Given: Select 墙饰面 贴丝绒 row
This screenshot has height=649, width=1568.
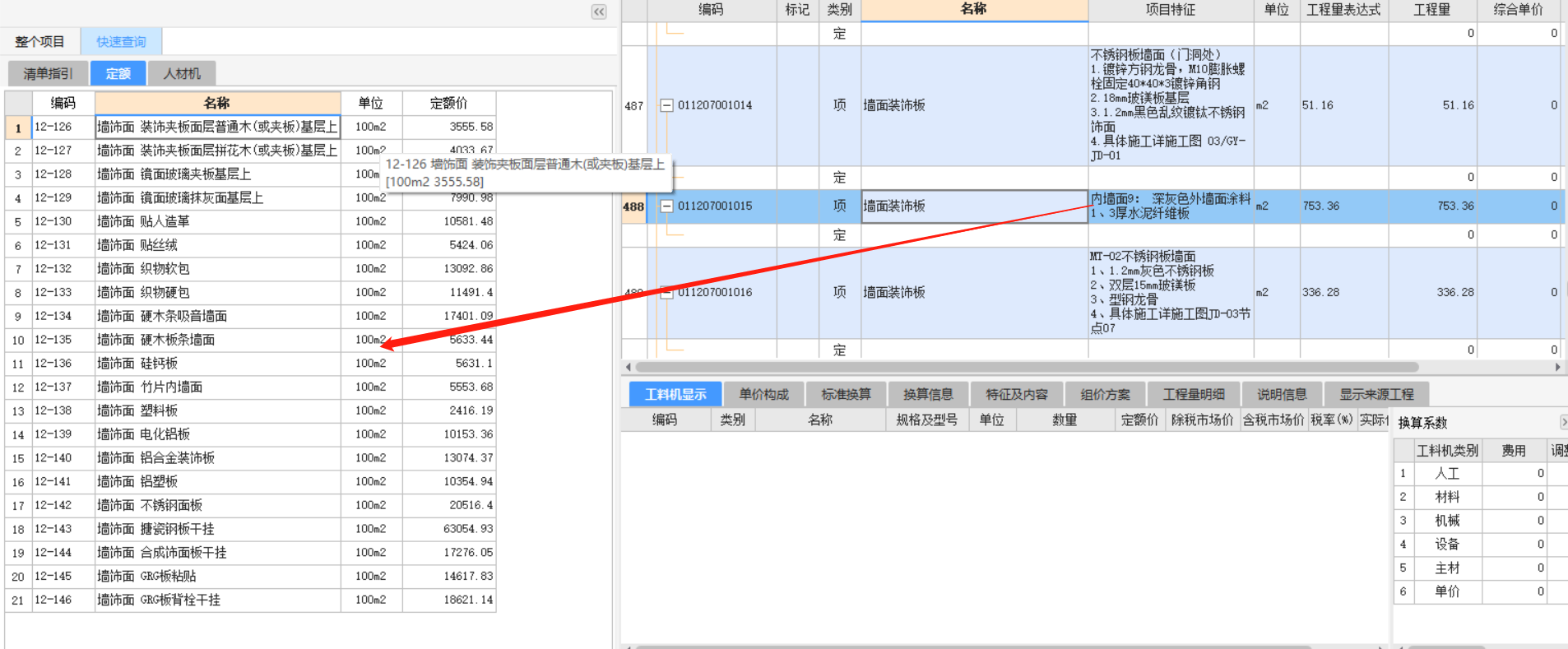Looking at the screenshot, I should click(x=250, y=245).
